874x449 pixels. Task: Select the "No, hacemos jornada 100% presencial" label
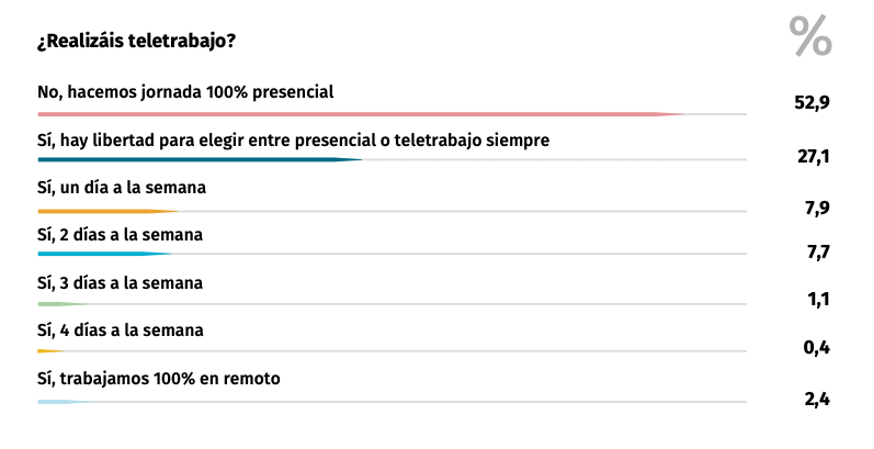tap(185, 91)
